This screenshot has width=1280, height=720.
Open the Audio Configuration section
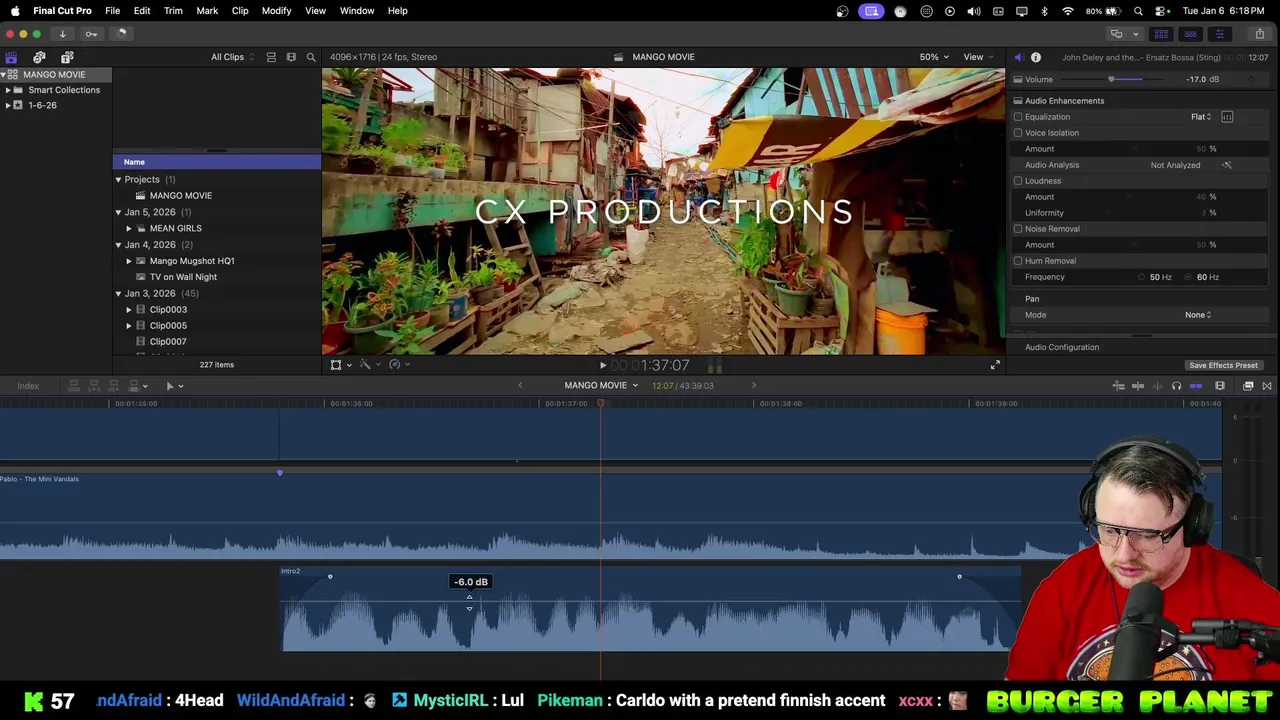tap(1062, 347)
